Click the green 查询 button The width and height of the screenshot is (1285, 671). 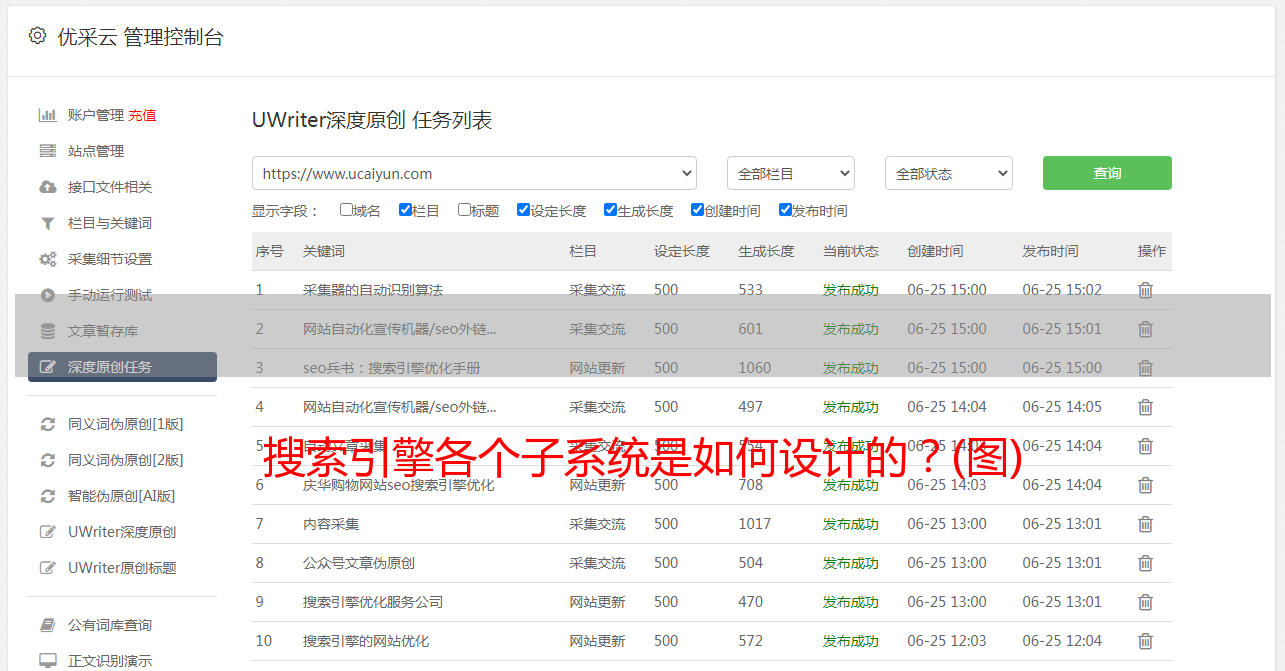click(1107, 173)
